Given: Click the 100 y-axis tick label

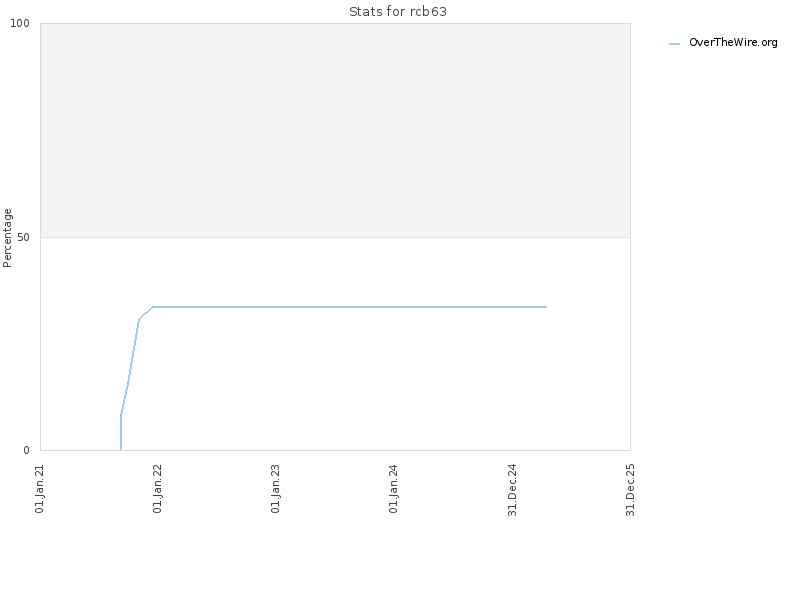Looking at the screenshot, I should coord(20,23).
